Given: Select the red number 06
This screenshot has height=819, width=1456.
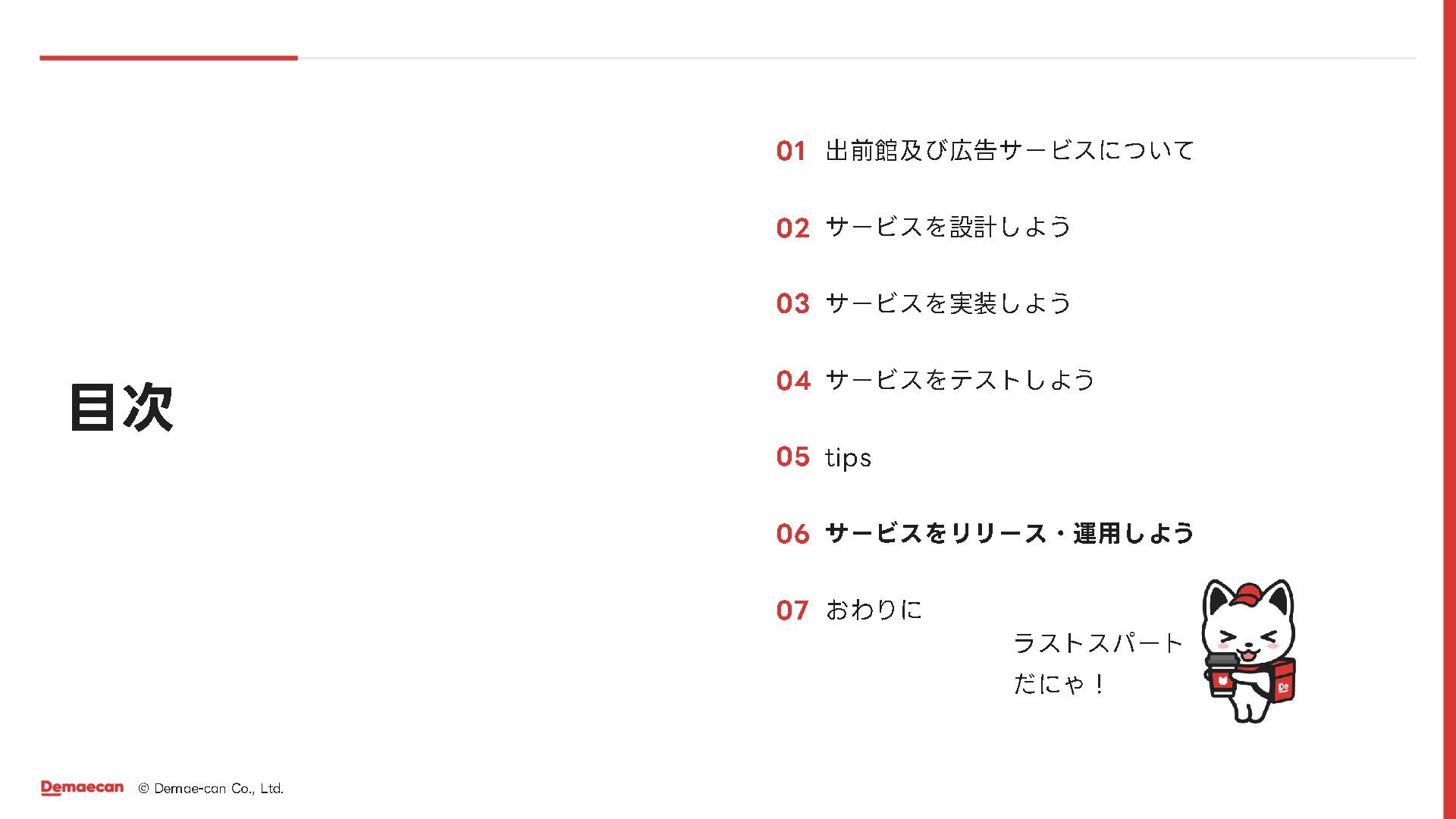Looking at the screenshot, I should point(793,534).
